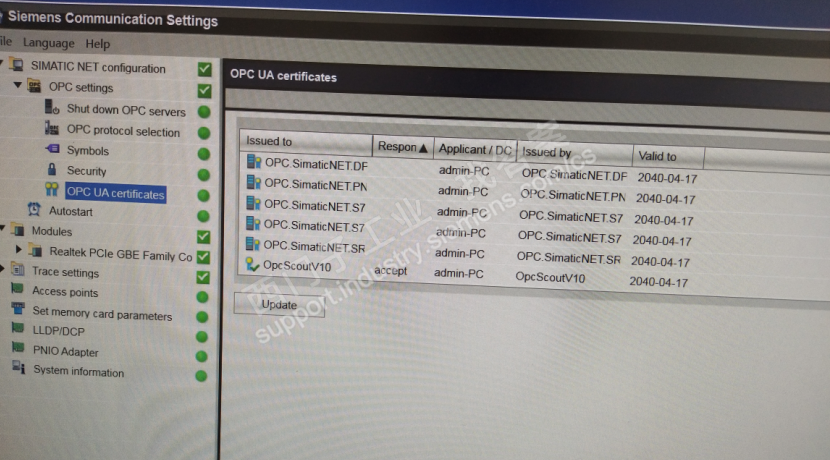Open the Help menu

[x=98, y=44]
